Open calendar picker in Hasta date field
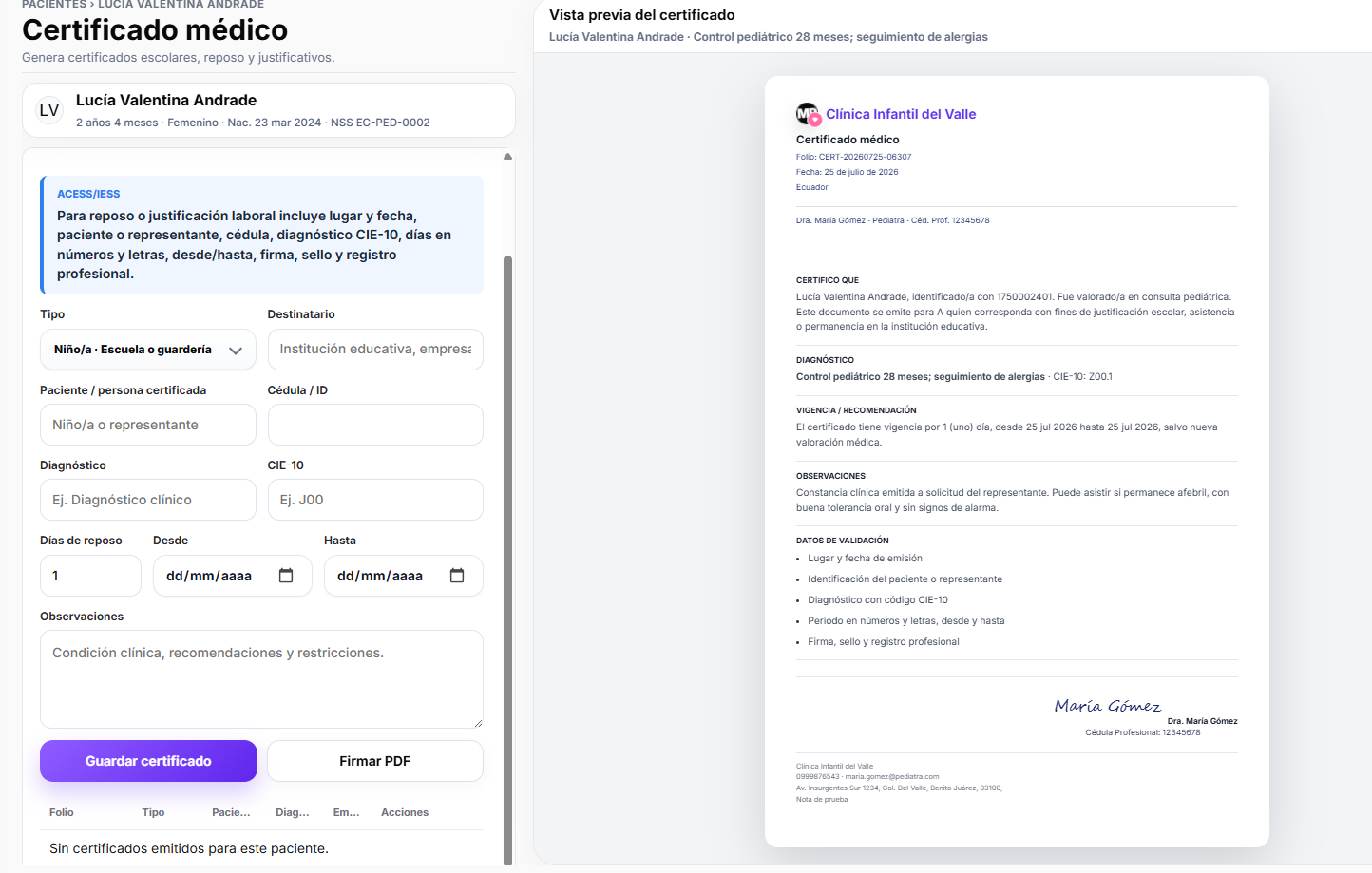This screenshot has height=873, width=1372. click(x=457, y=576)
